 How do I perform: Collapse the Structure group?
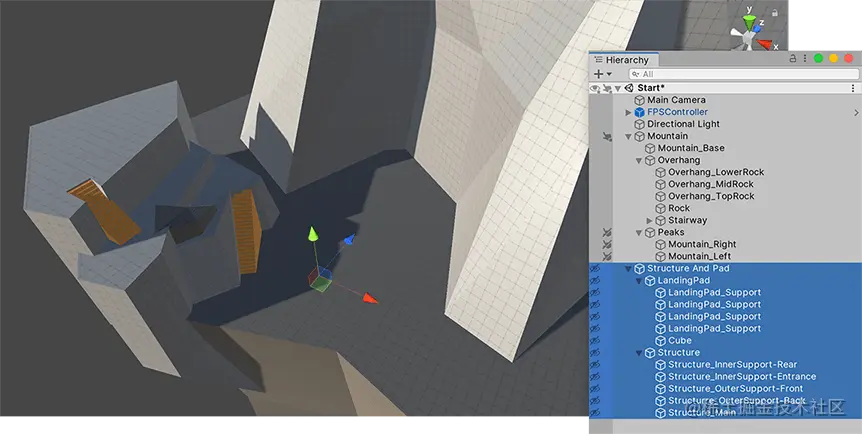click(639, 353)
